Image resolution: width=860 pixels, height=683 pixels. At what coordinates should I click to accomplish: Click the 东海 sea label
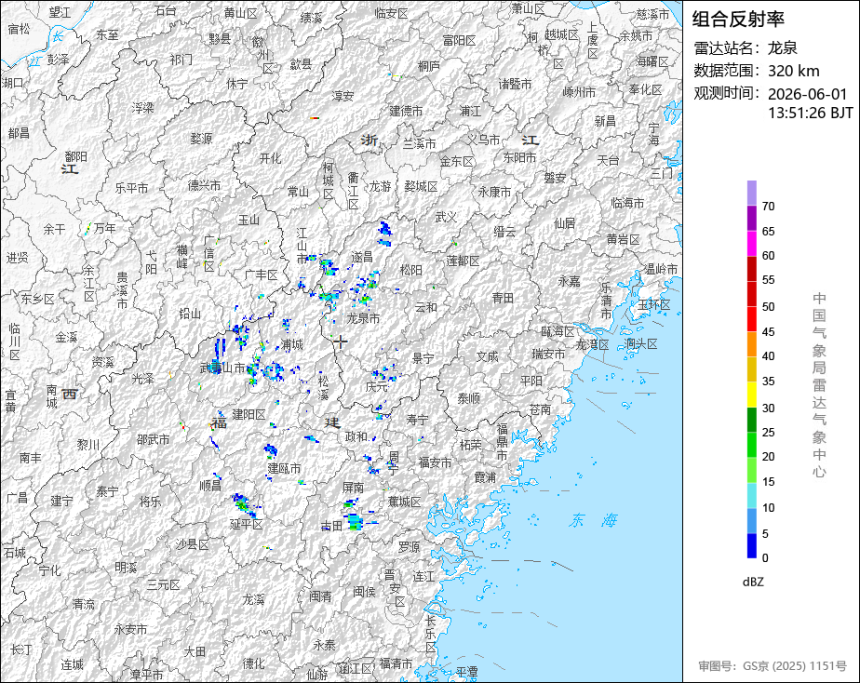[593, 520]
